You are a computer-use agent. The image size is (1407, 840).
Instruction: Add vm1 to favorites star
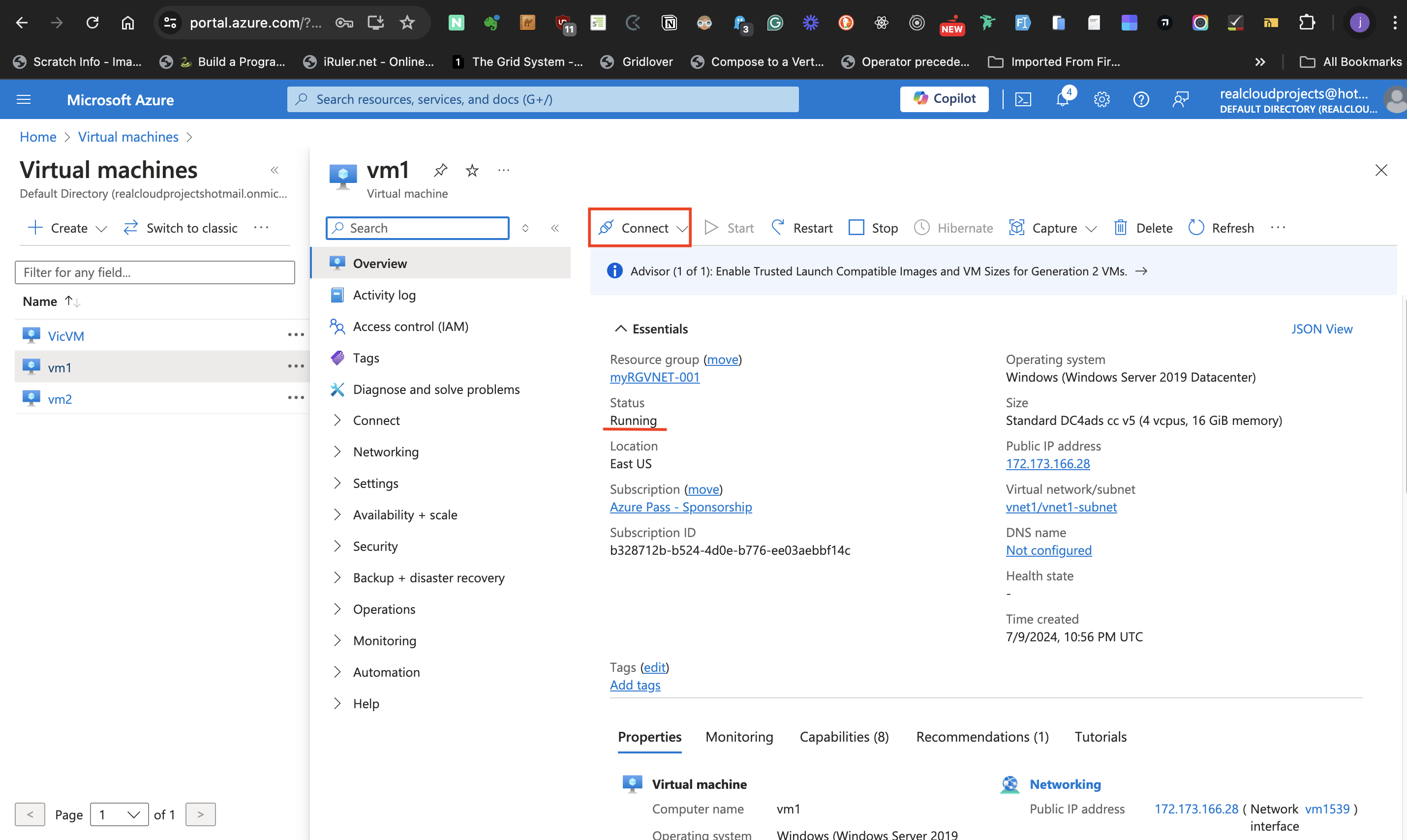472,170
